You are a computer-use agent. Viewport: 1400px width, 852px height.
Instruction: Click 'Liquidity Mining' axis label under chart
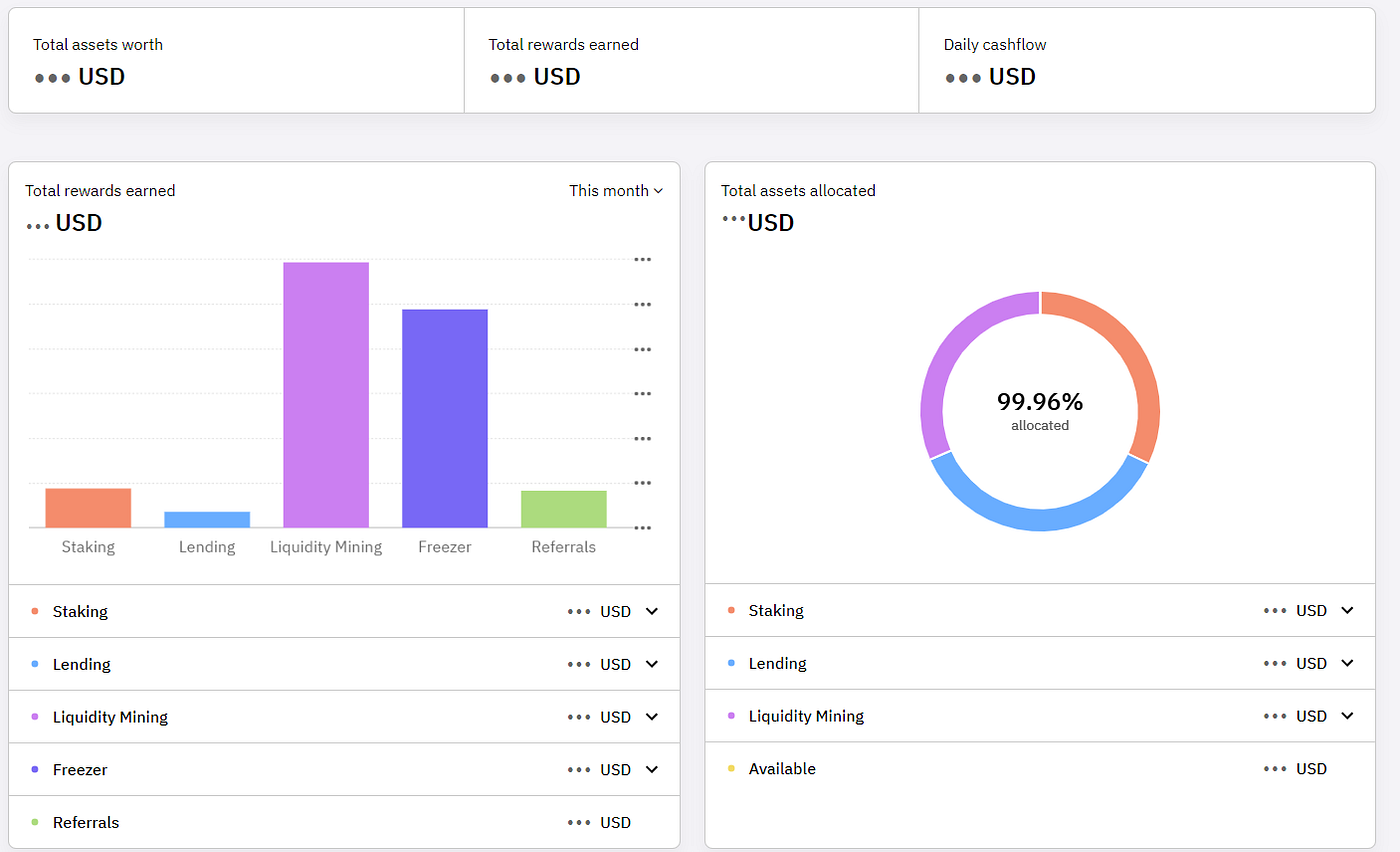[326, 547]
